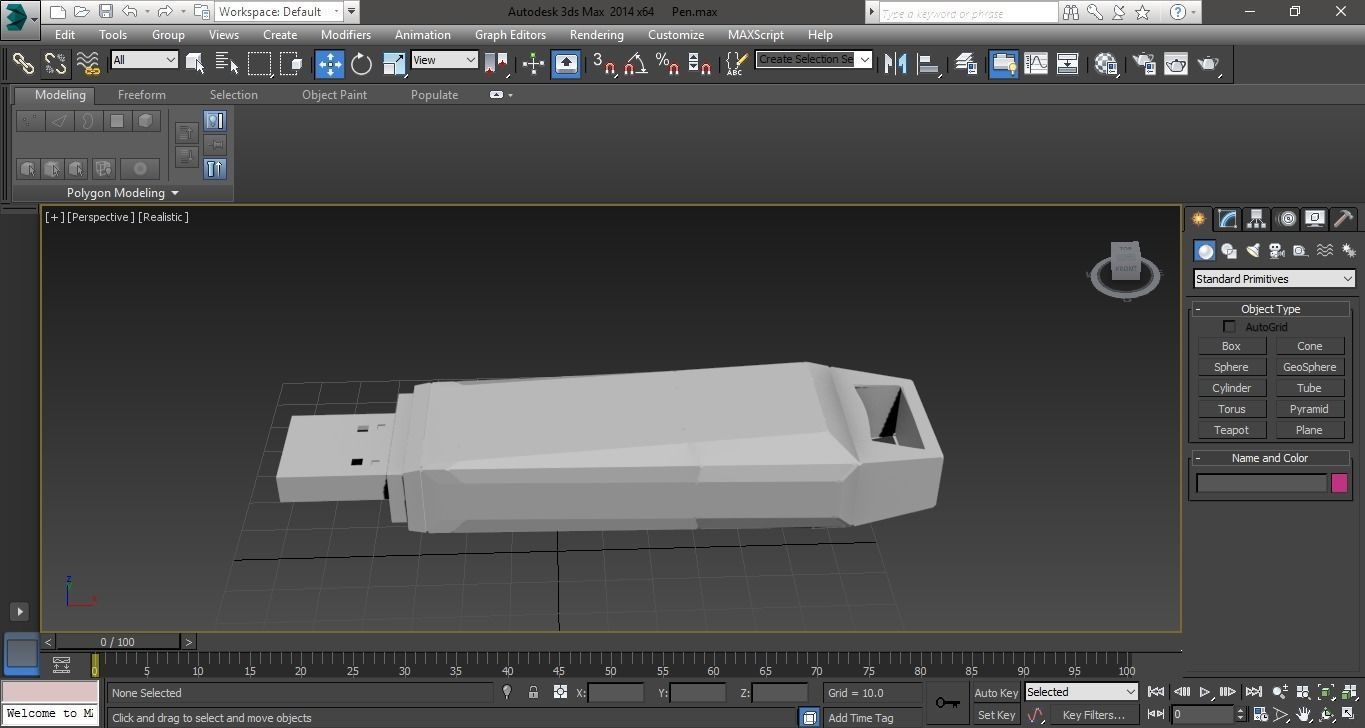The width and height of the screenshot is (1365, 728).
Task: Open the Rendering menu
Action: click(597, 34)
